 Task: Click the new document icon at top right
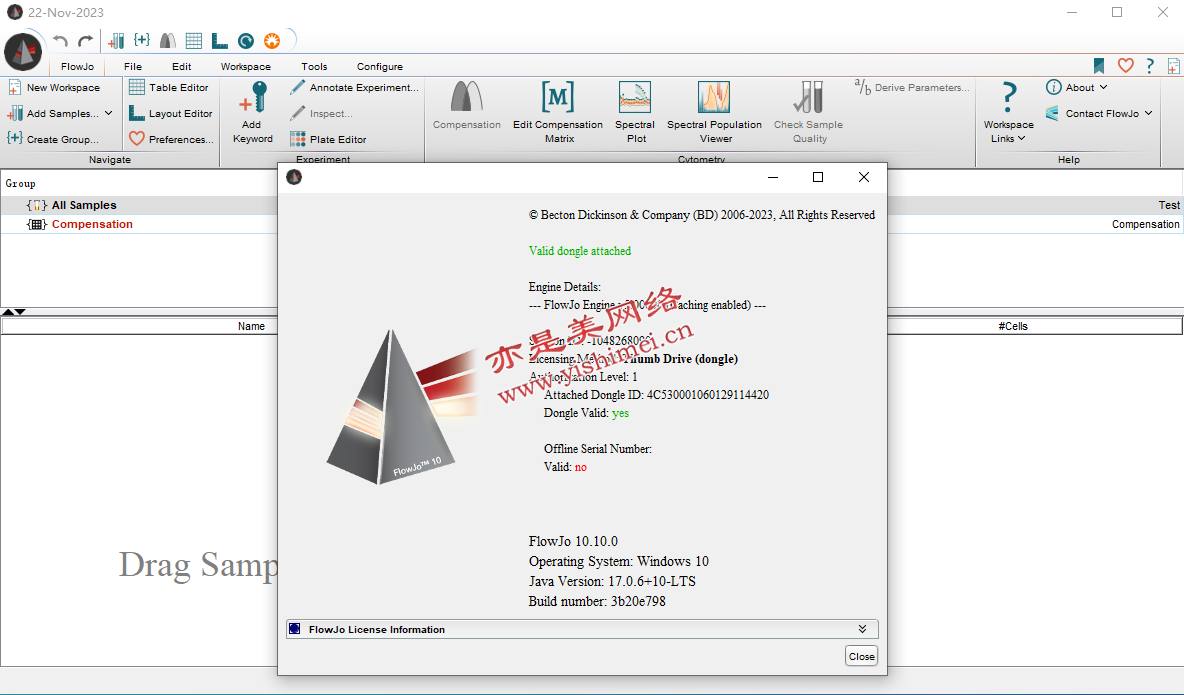click(x=1173, y=66)
